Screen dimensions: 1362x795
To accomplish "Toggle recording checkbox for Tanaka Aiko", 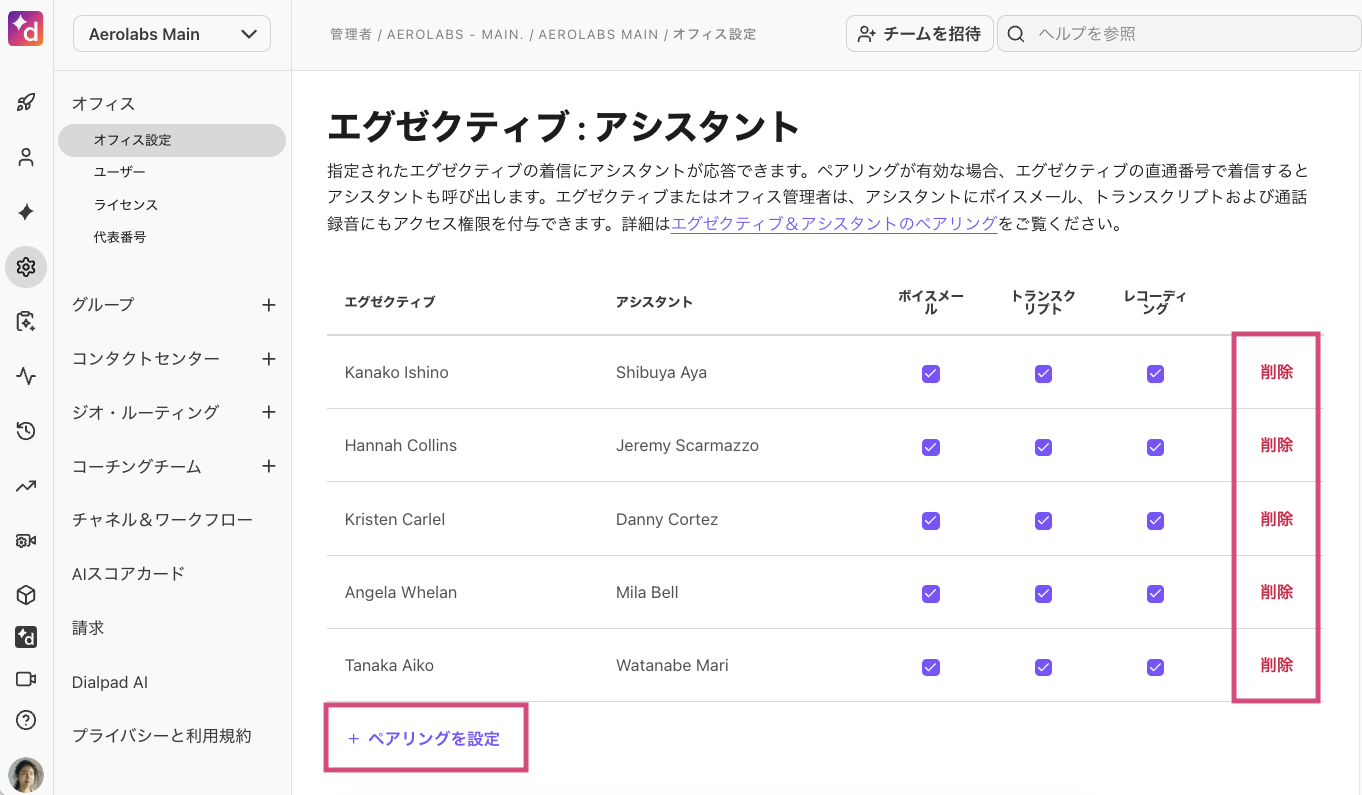I will (x=1155, y=667).
